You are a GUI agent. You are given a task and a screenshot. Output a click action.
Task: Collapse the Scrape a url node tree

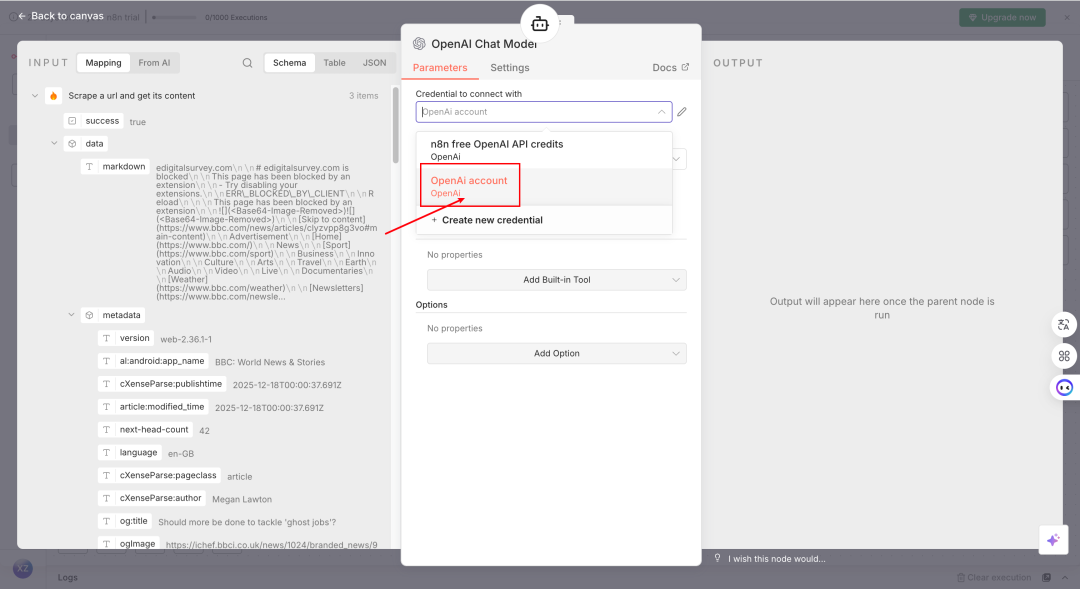click(x=35, y=96)
